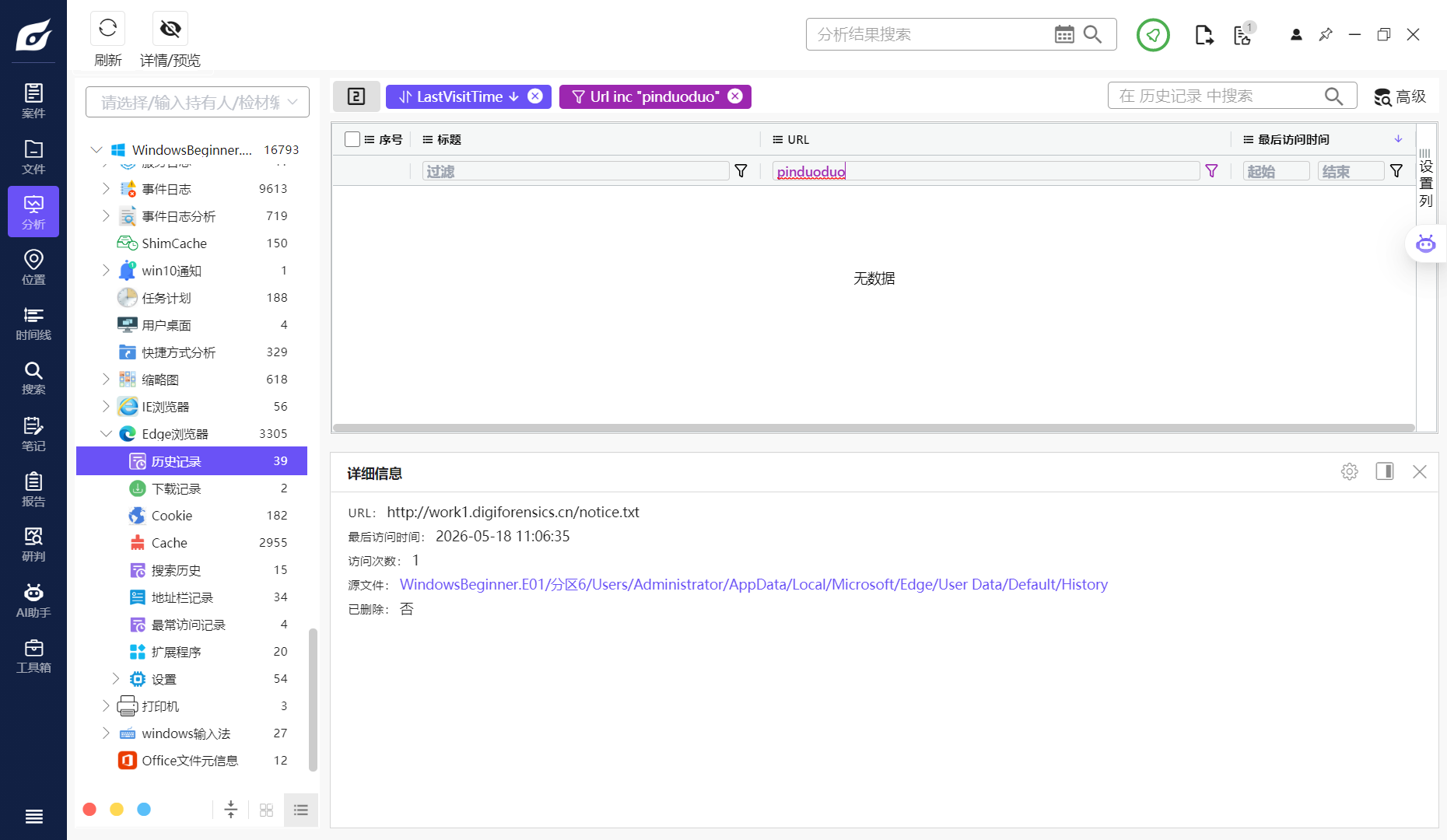Select Cookie under Edge浏览器

pos(192,516)
